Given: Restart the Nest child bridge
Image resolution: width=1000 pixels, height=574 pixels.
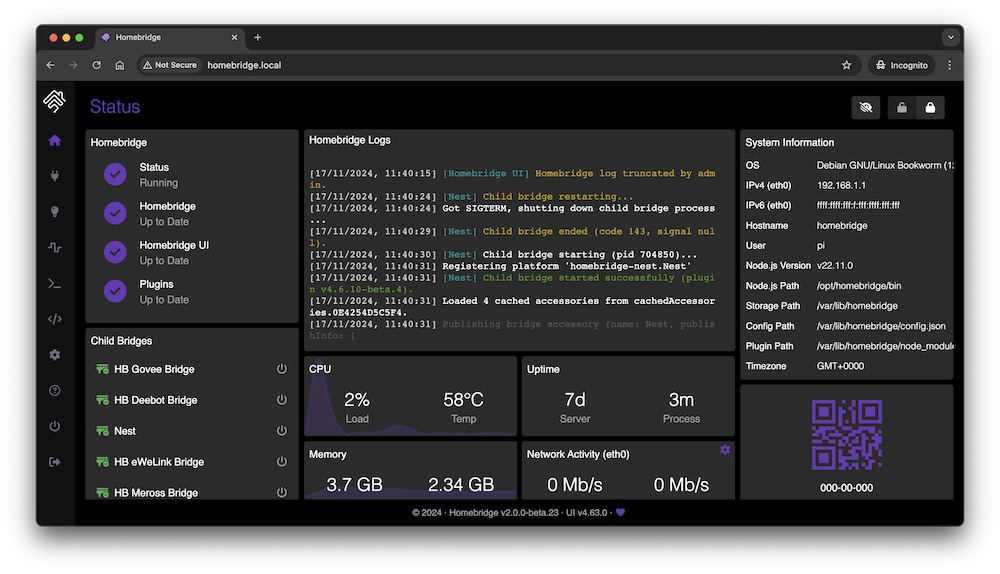Looking at the screenshot, I should point(281,430).
